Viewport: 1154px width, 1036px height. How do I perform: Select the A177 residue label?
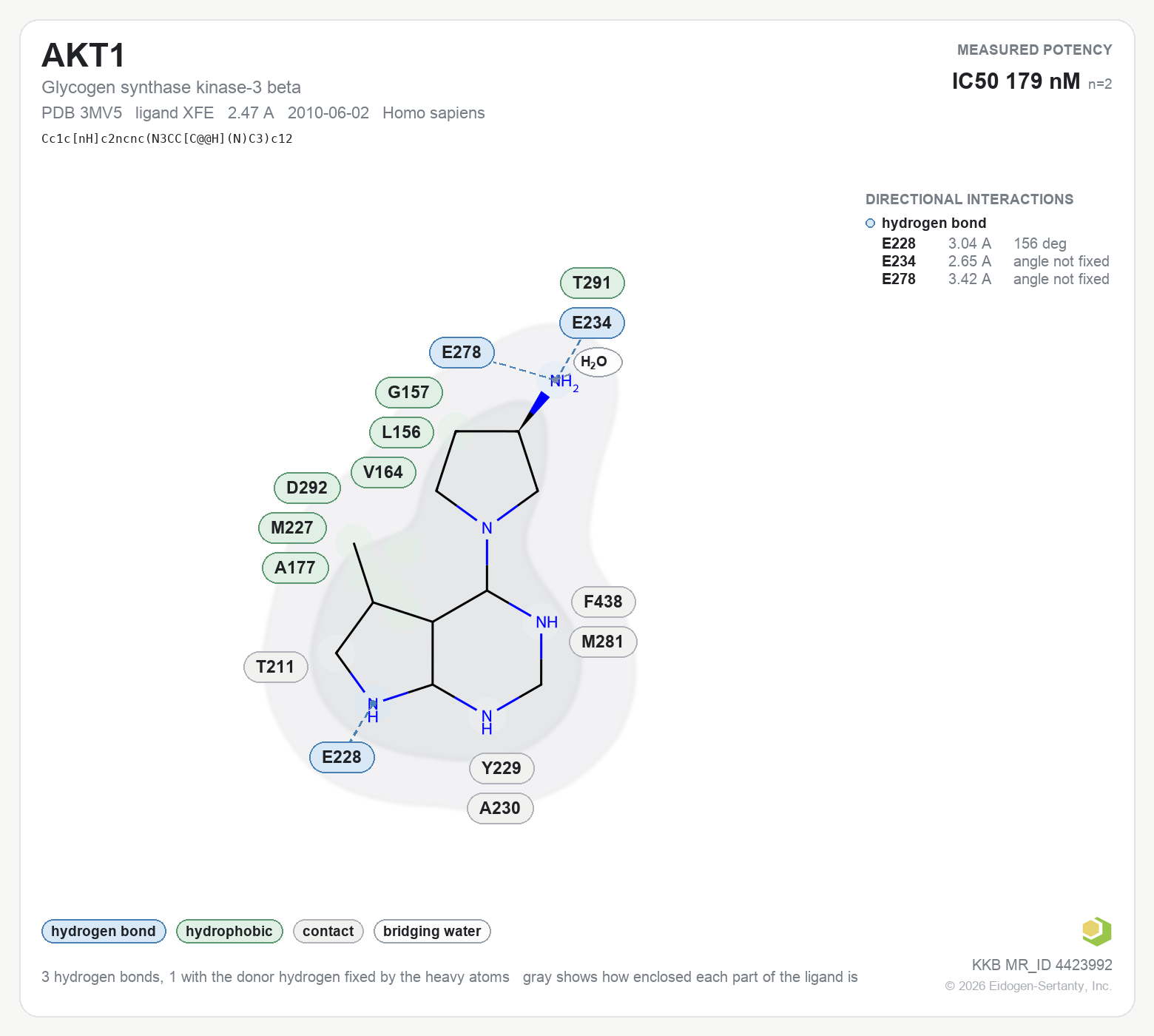[x=295, y=568]
